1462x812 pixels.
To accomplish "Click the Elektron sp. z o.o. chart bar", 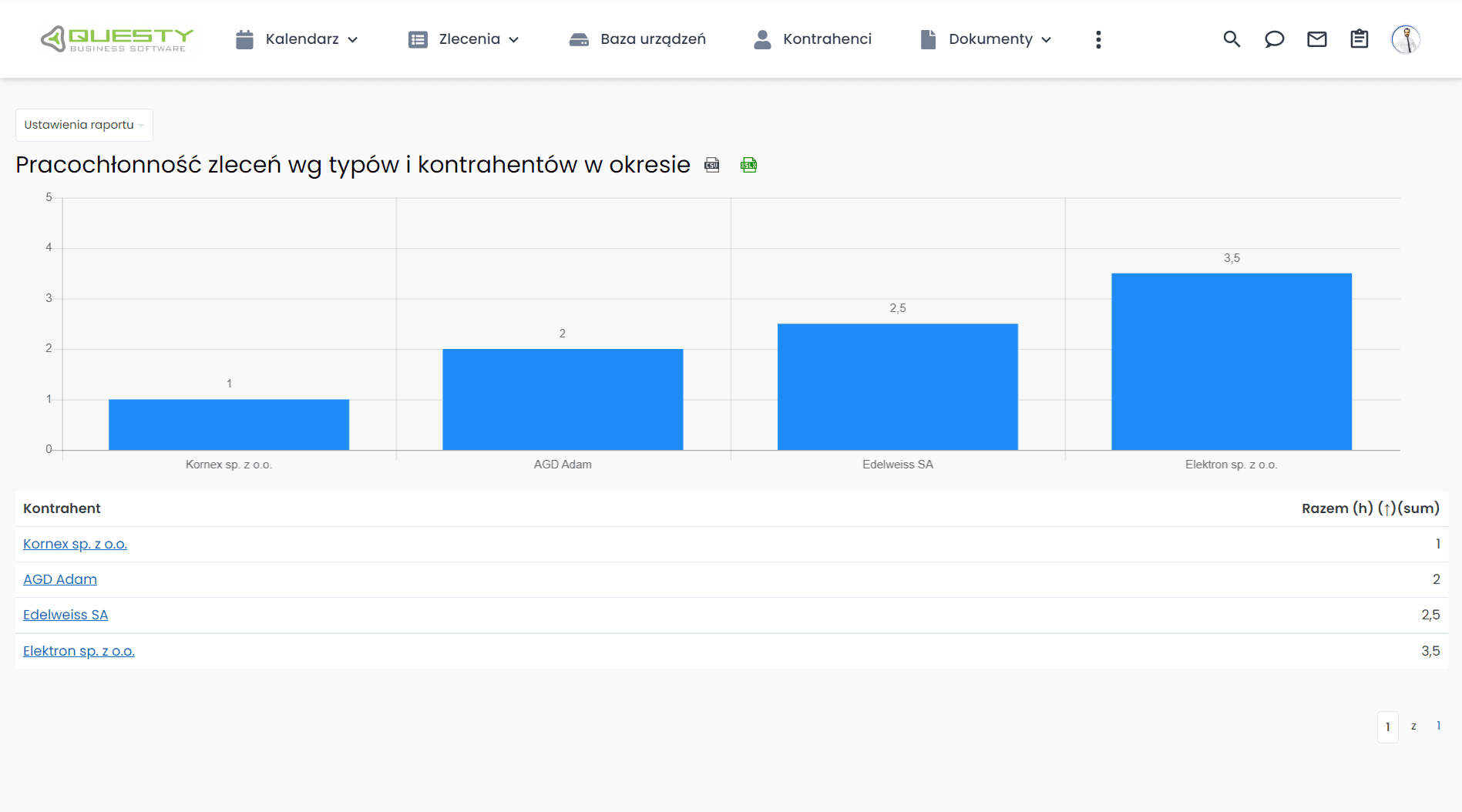I will pyautogui.click(x=1232, y=361).
